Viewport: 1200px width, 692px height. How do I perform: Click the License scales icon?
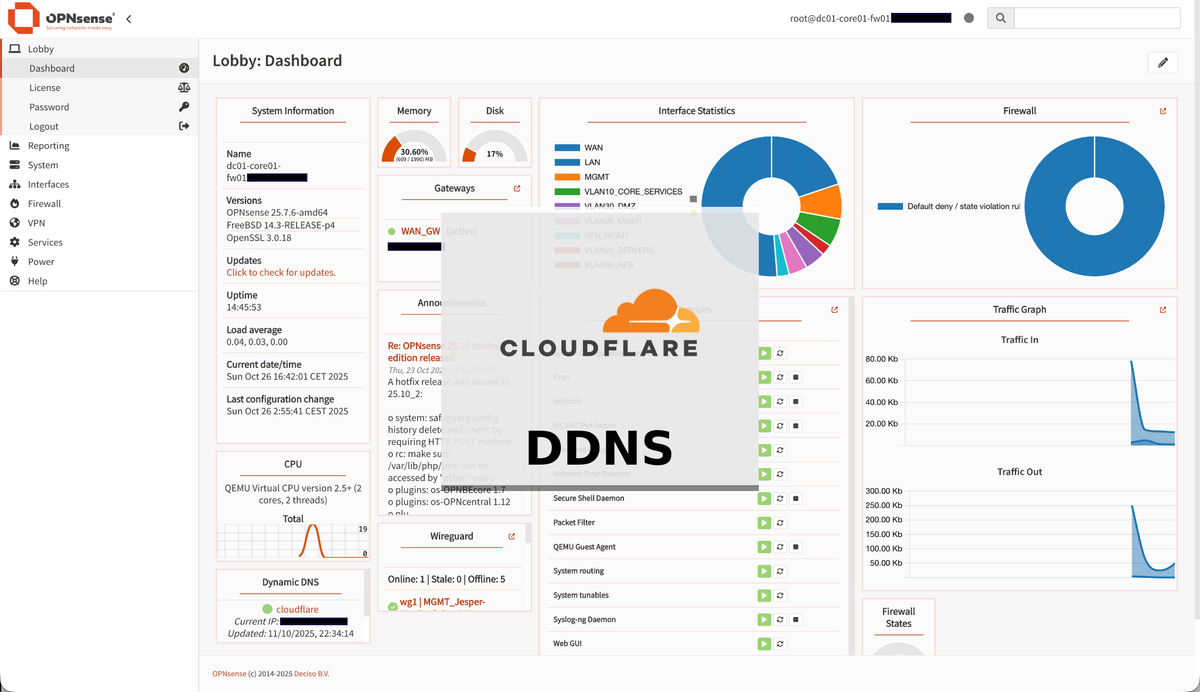tap(184, 87)
